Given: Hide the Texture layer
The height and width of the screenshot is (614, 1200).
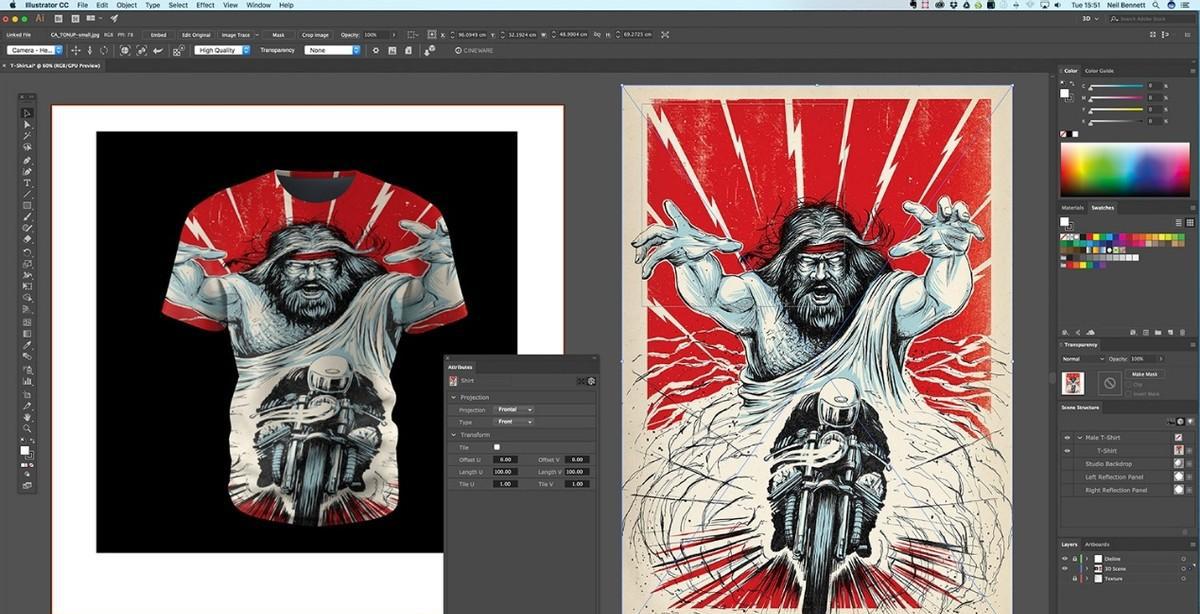Looking at the screenshot, I should (1065, 578).
